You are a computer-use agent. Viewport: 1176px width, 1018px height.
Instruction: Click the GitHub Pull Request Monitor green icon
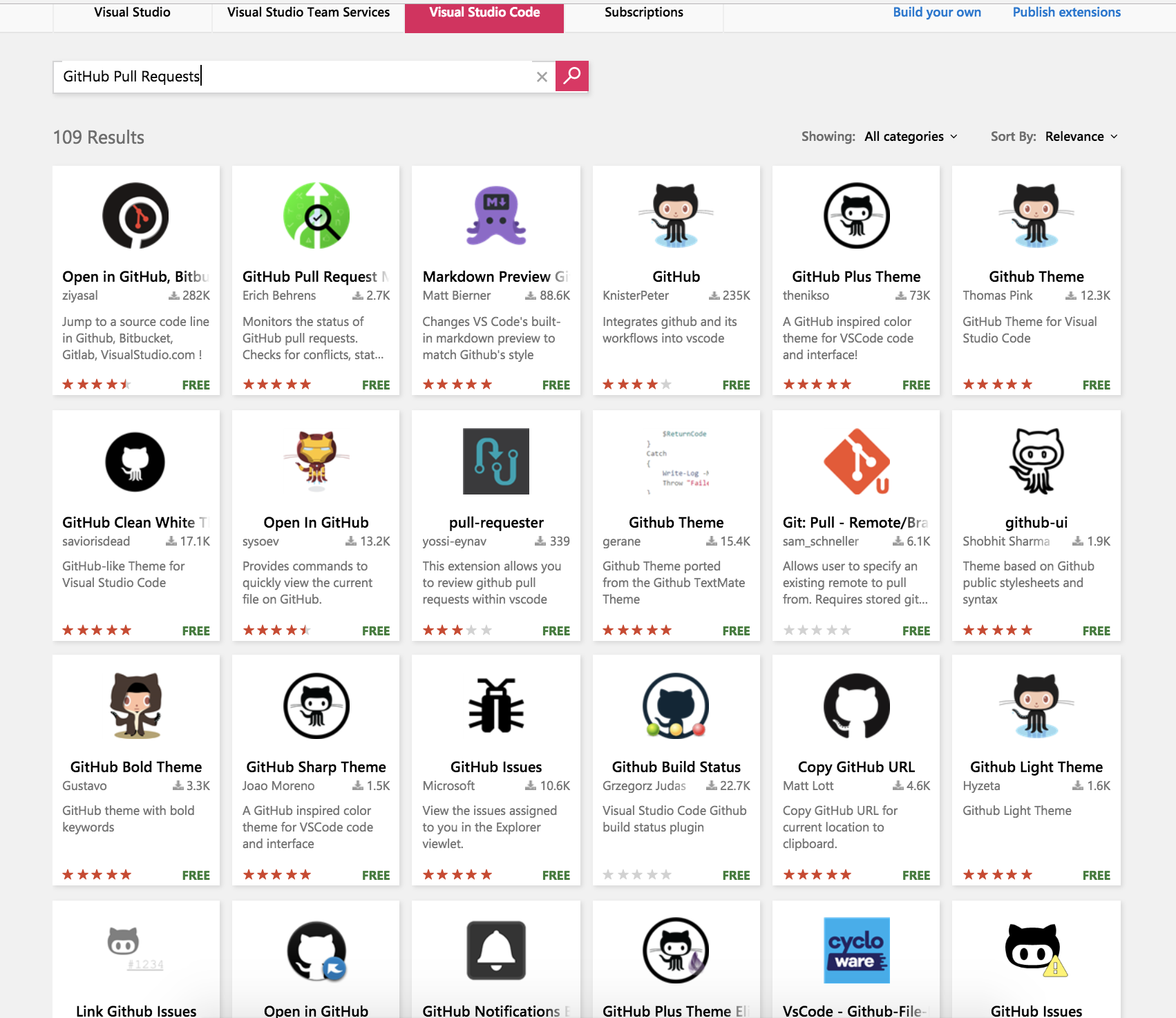315,215
